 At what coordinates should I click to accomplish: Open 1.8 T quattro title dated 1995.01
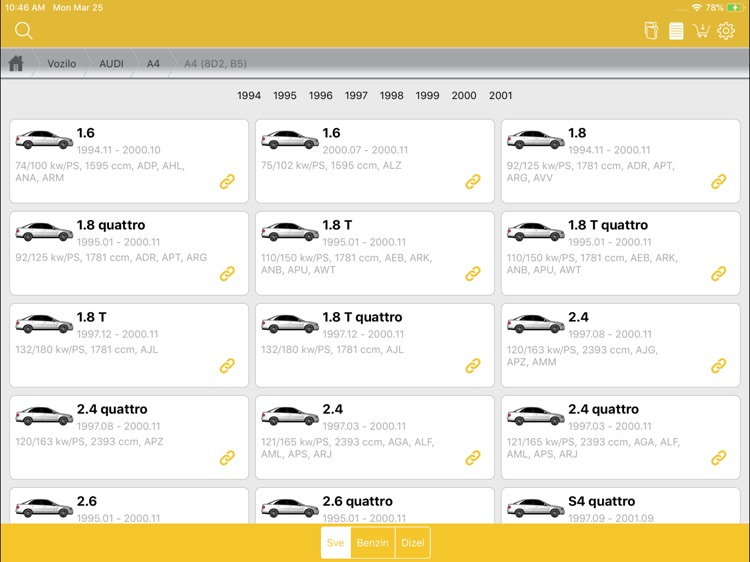click(x=608, y=225)
